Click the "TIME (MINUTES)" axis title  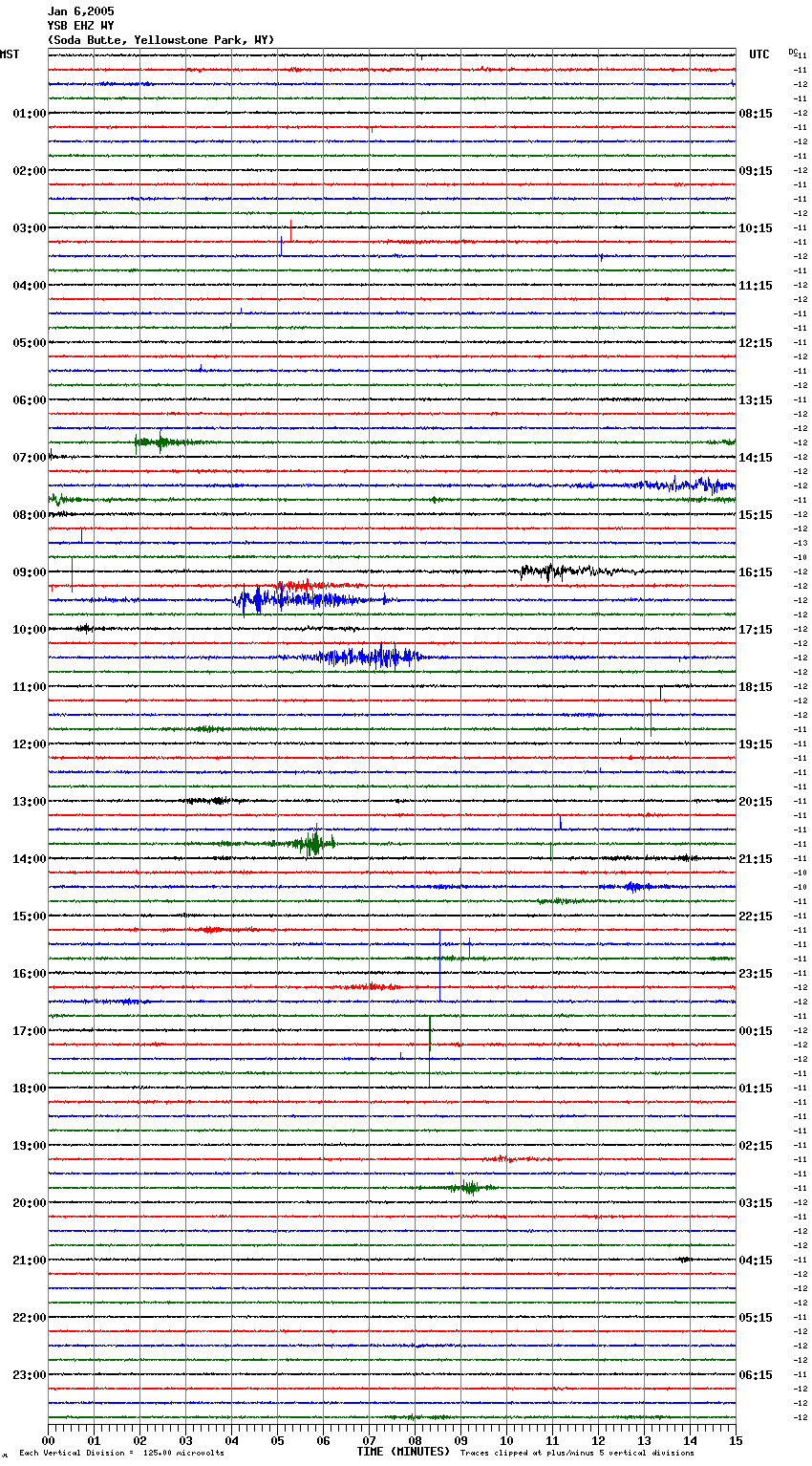pos(403,1452)
